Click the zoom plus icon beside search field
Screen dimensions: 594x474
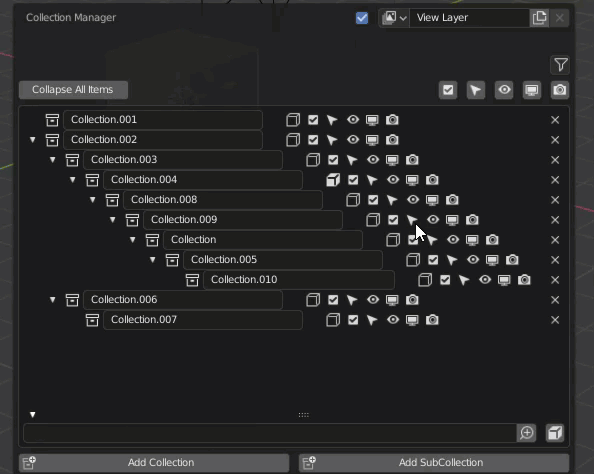[x=527, y=433]
